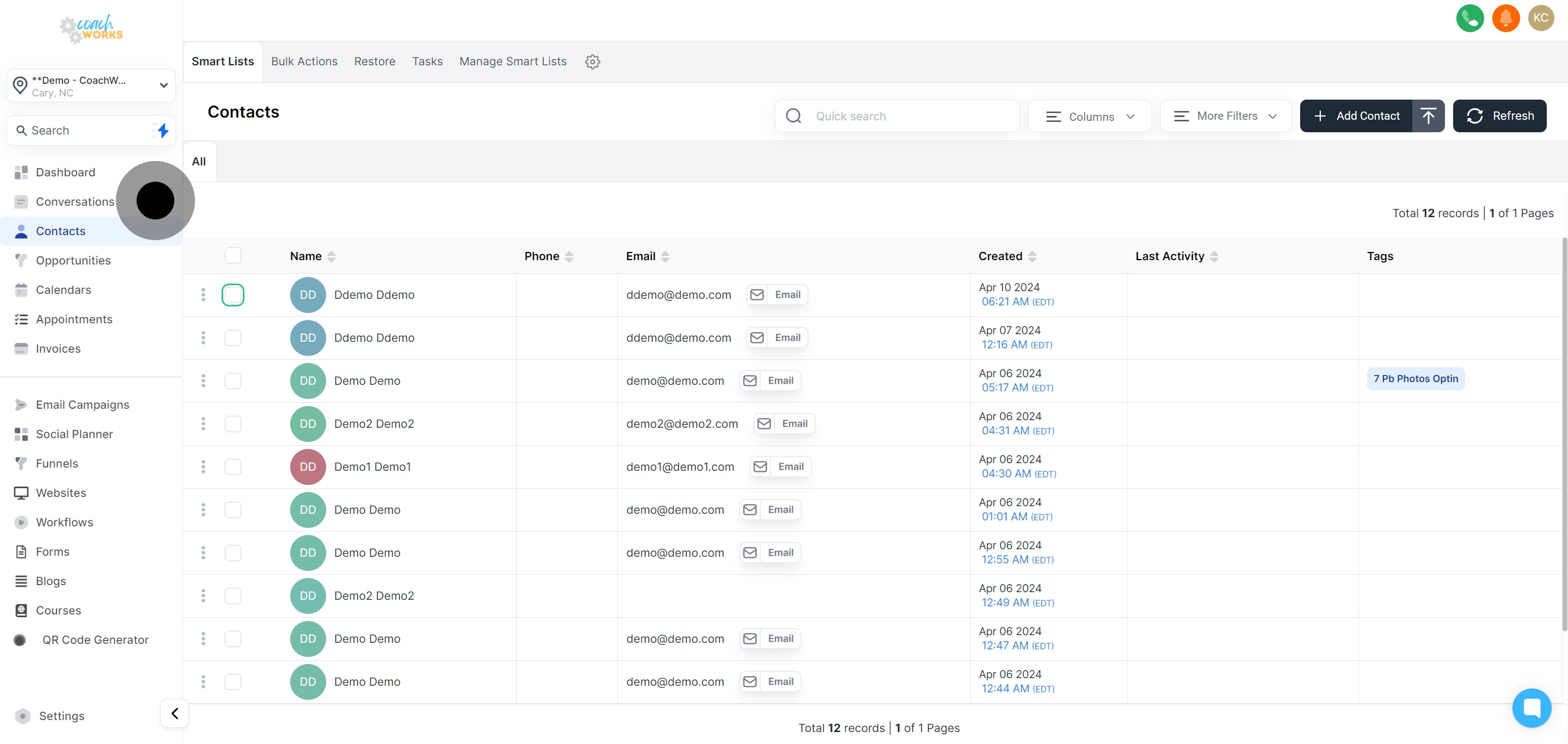Open the blue chat widget bubble
Image resolution: width=1568 pixels, height=744 pixels.
(x=1531, y=708)
